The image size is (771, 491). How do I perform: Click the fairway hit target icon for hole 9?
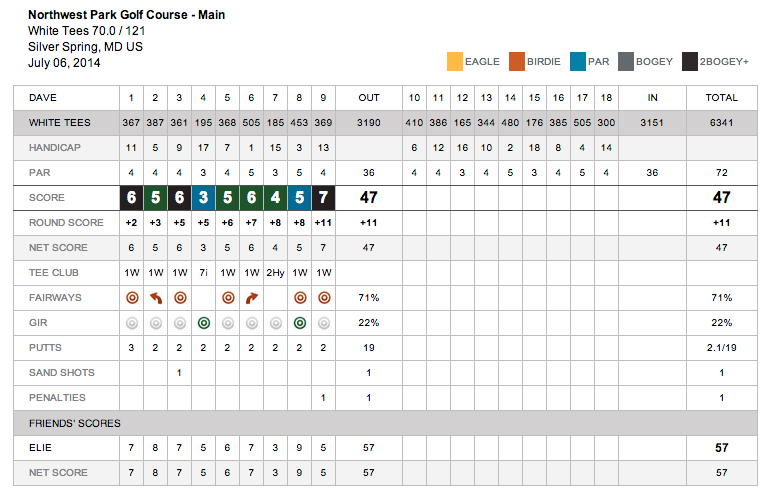click(323, 297)
